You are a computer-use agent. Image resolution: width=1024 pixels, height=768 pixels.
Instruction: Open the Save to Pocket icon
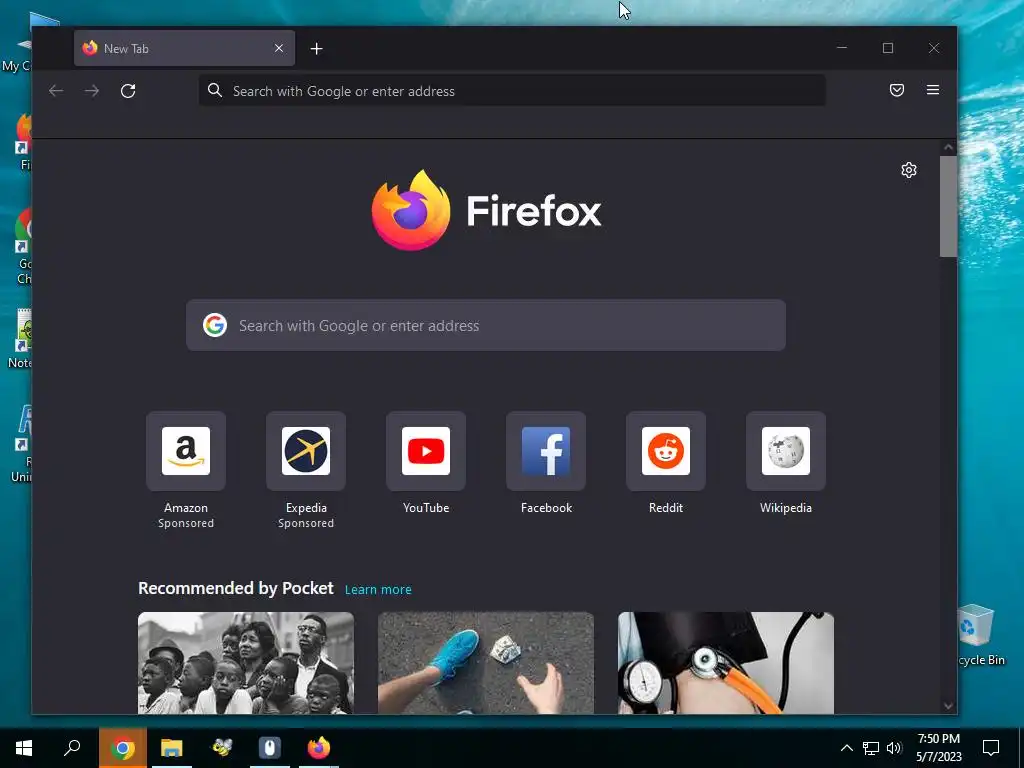pyautogui.click(x=897, y=90)
